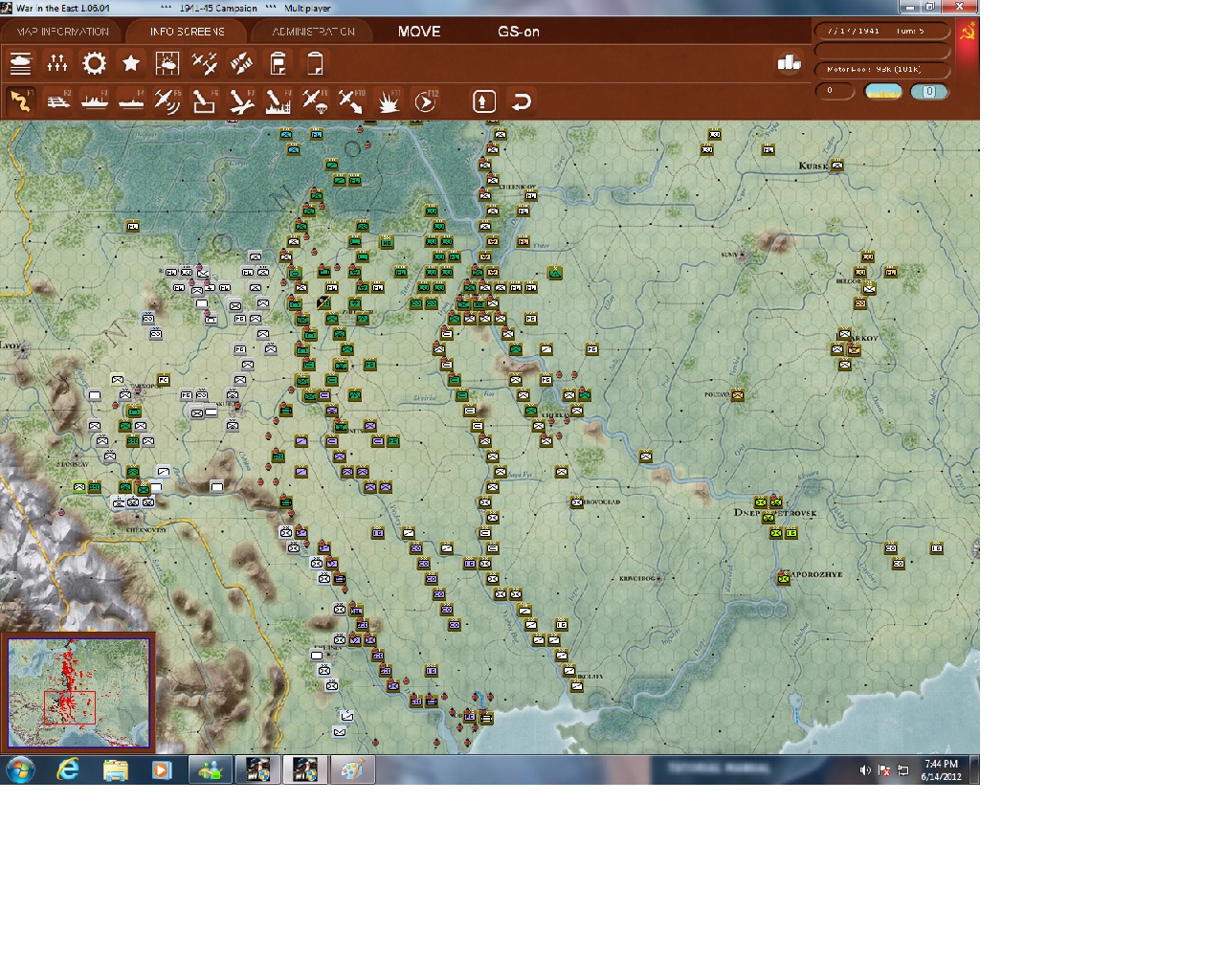Click the star icon in info toolbar
Viewport: 1225px width, 980px height.
coord(131,64)
